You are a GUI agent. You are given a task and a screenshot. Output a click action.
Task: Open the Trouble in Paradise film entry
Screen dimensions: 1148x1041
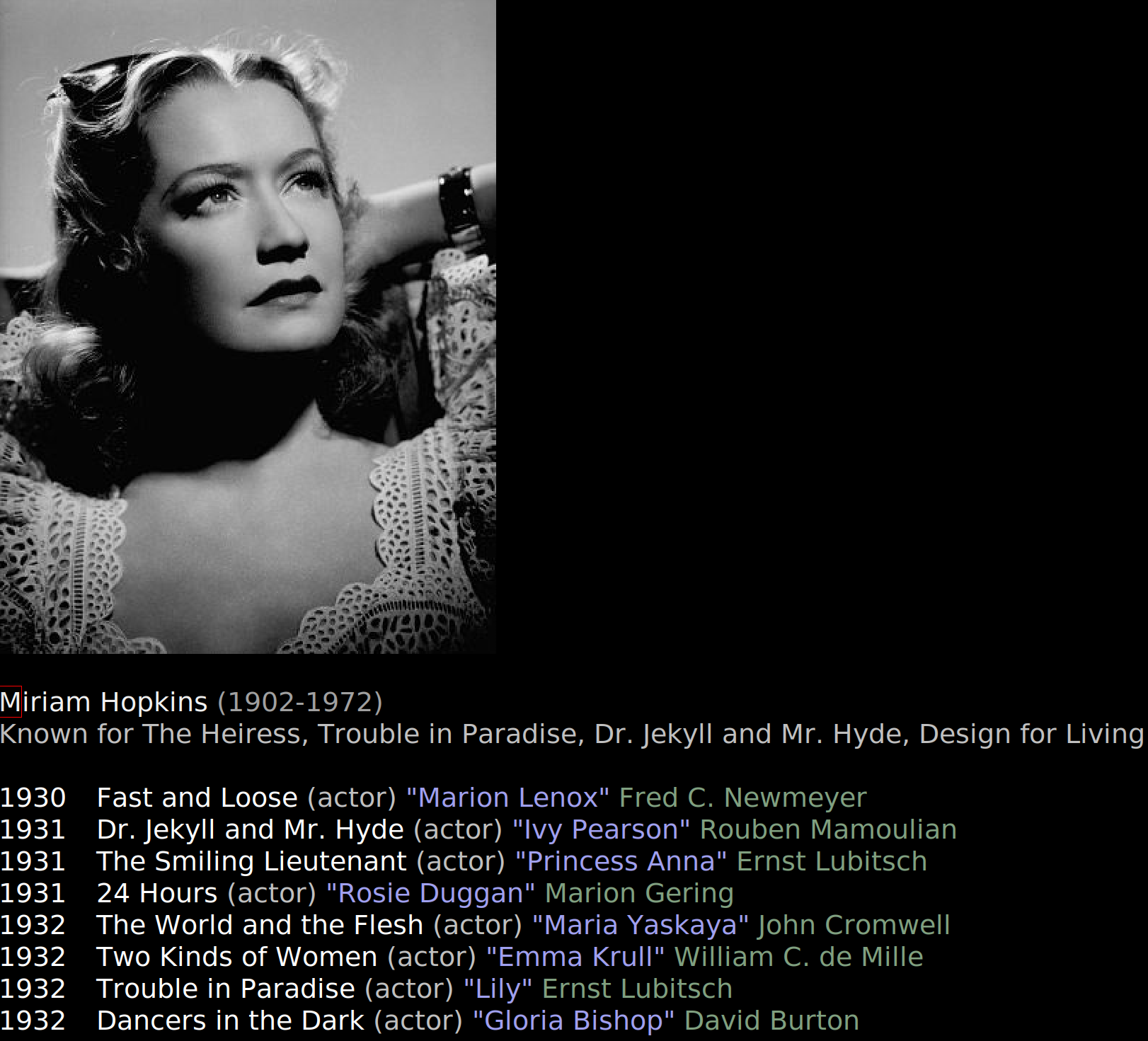point(226,989)
